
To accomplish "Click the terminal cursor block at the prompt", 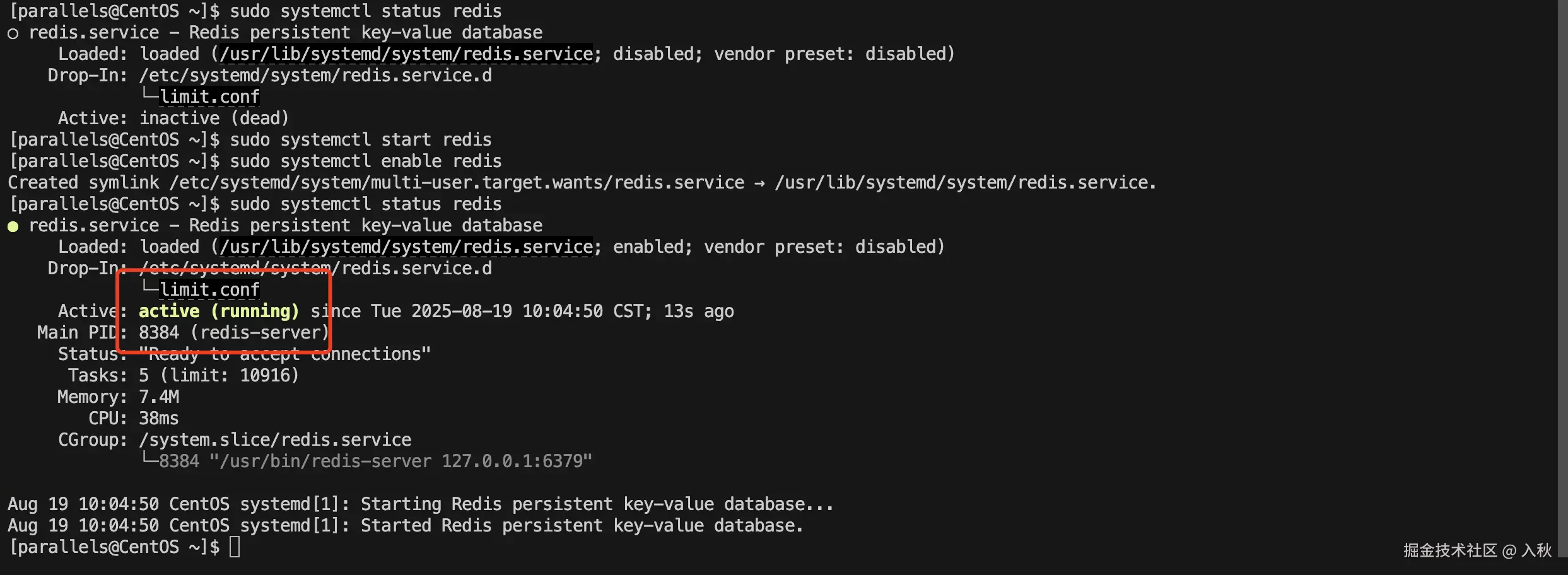I will pos(235,547).
